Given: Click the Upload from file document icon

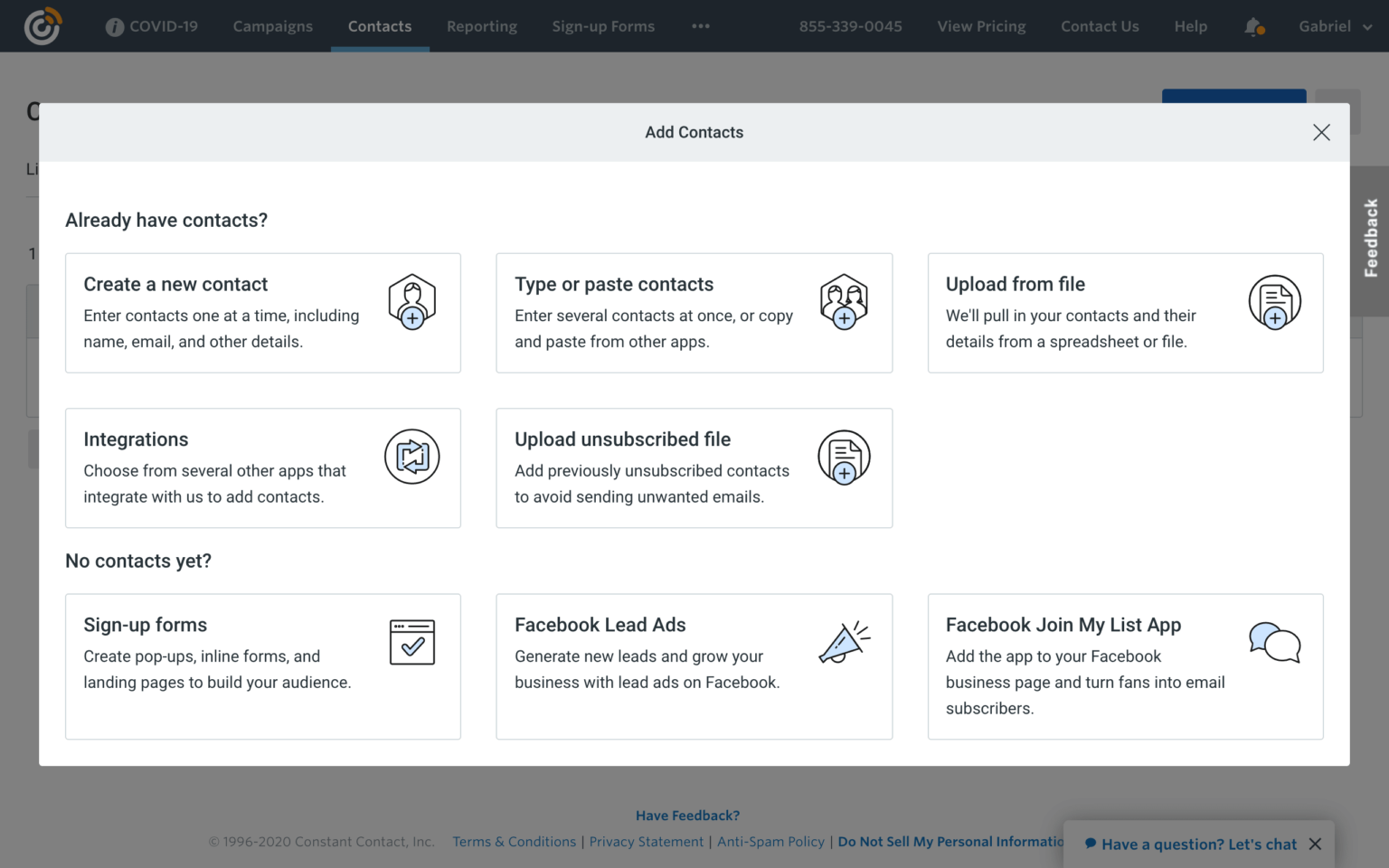Looking at the screenshot, I should 1274,302.
